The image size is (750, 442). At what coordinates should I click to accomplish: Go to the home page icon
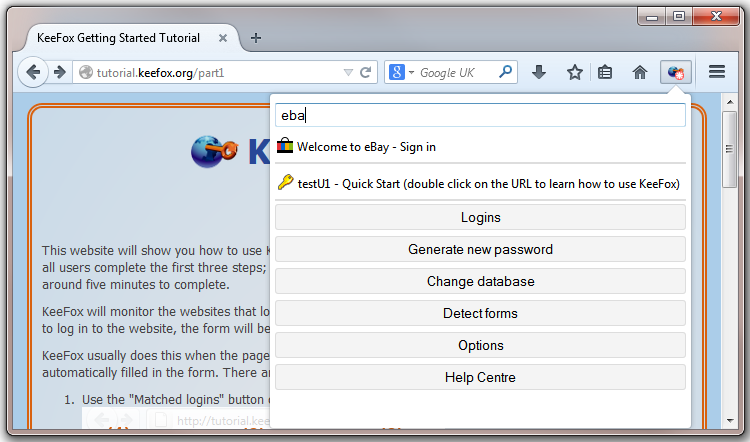640,73
